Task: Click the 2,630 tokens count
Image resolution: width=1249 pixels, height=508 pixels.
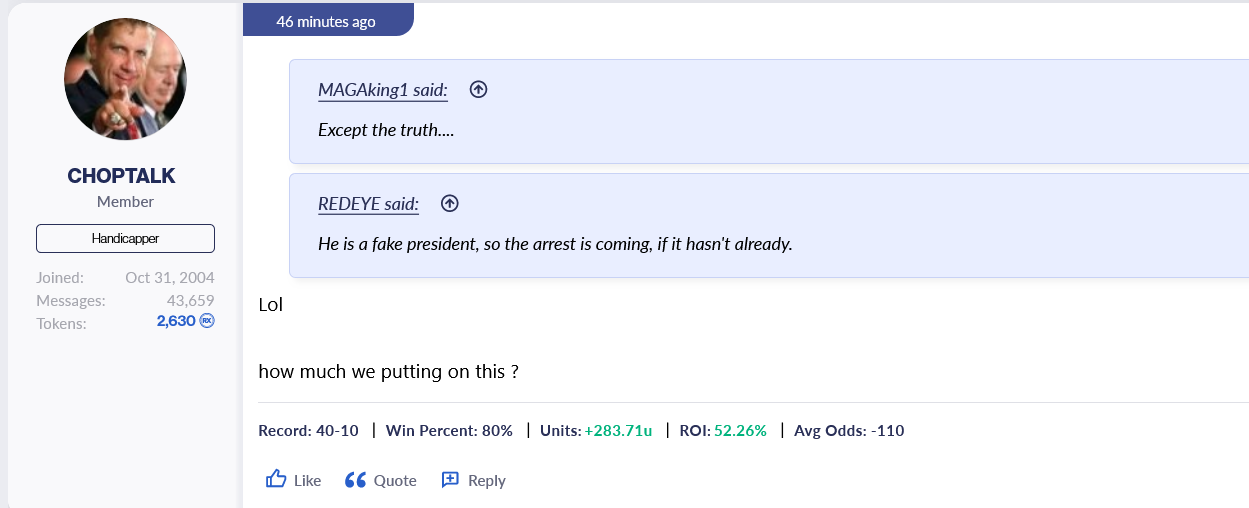Action: pyautogui.click(x=176, y=321)
